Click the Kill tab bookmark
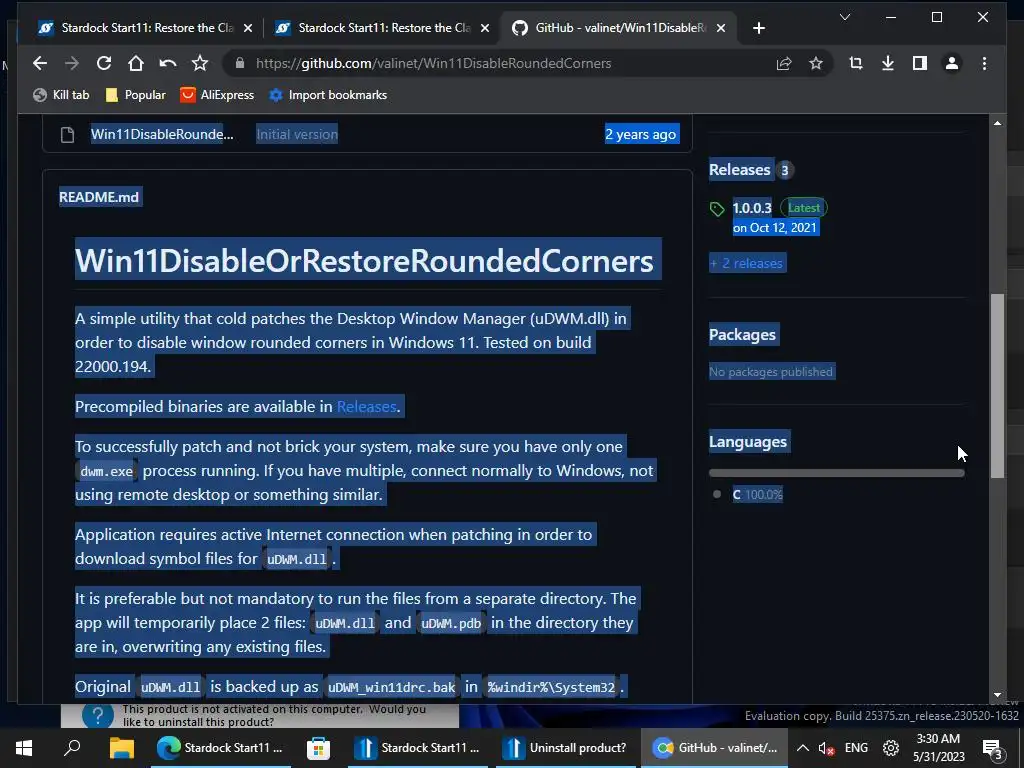The image size is (1024, 768). click(61, 95)
